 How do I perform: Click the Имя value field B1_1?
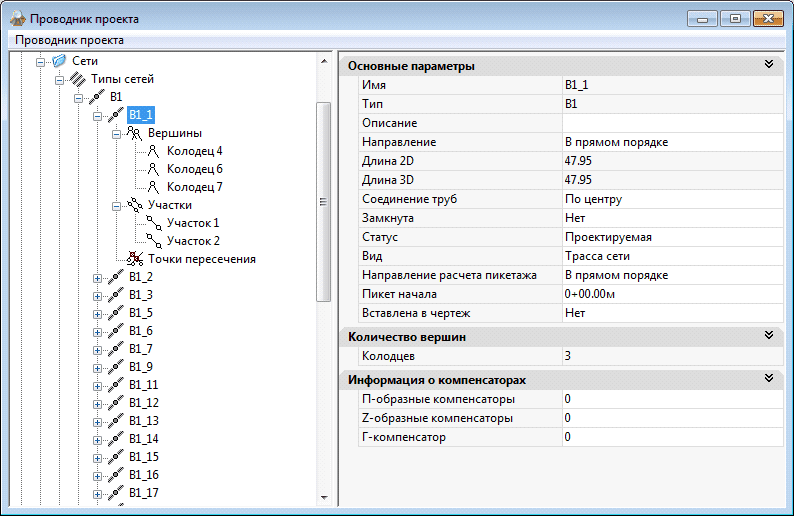click(x=672, y=85)
